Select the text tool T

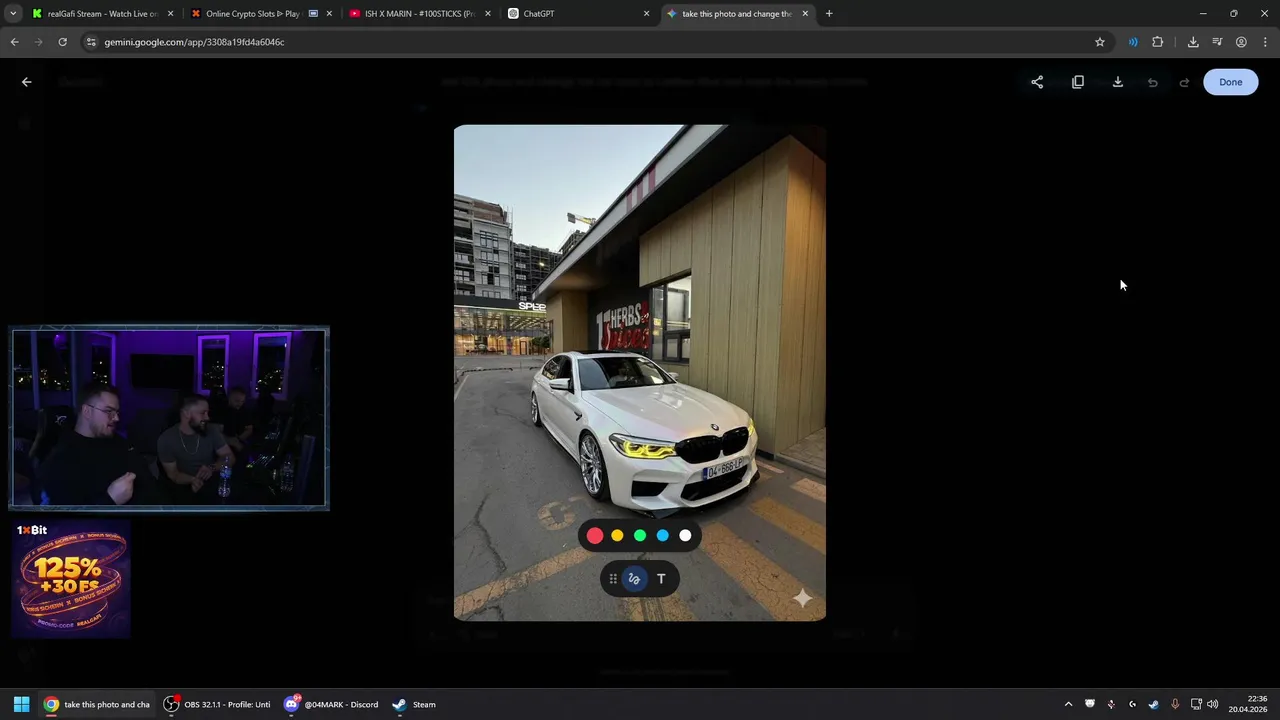click(x=661, y=579)
